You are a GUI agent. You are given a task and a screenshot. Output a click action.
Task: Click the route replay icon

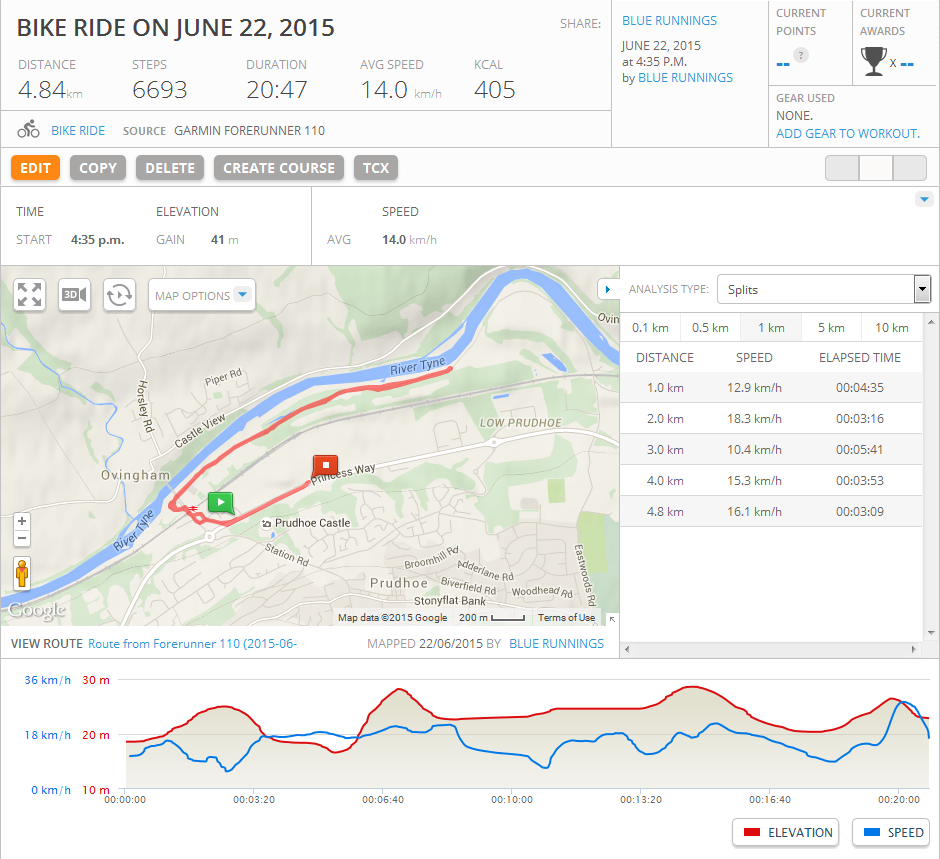click(119, 295)
